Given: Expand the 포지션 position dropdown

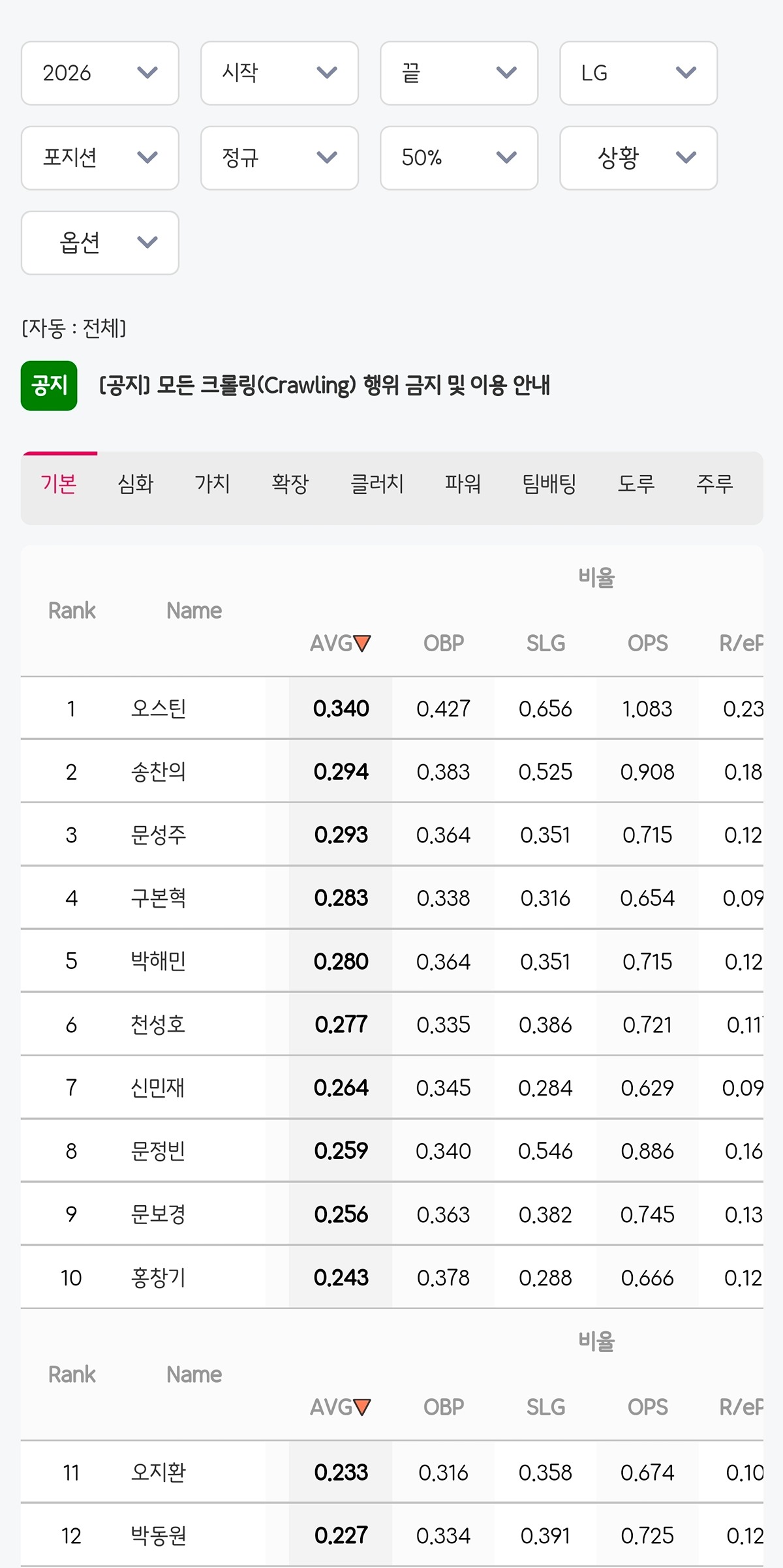Looking at the screenshot, I should point(100,158).
